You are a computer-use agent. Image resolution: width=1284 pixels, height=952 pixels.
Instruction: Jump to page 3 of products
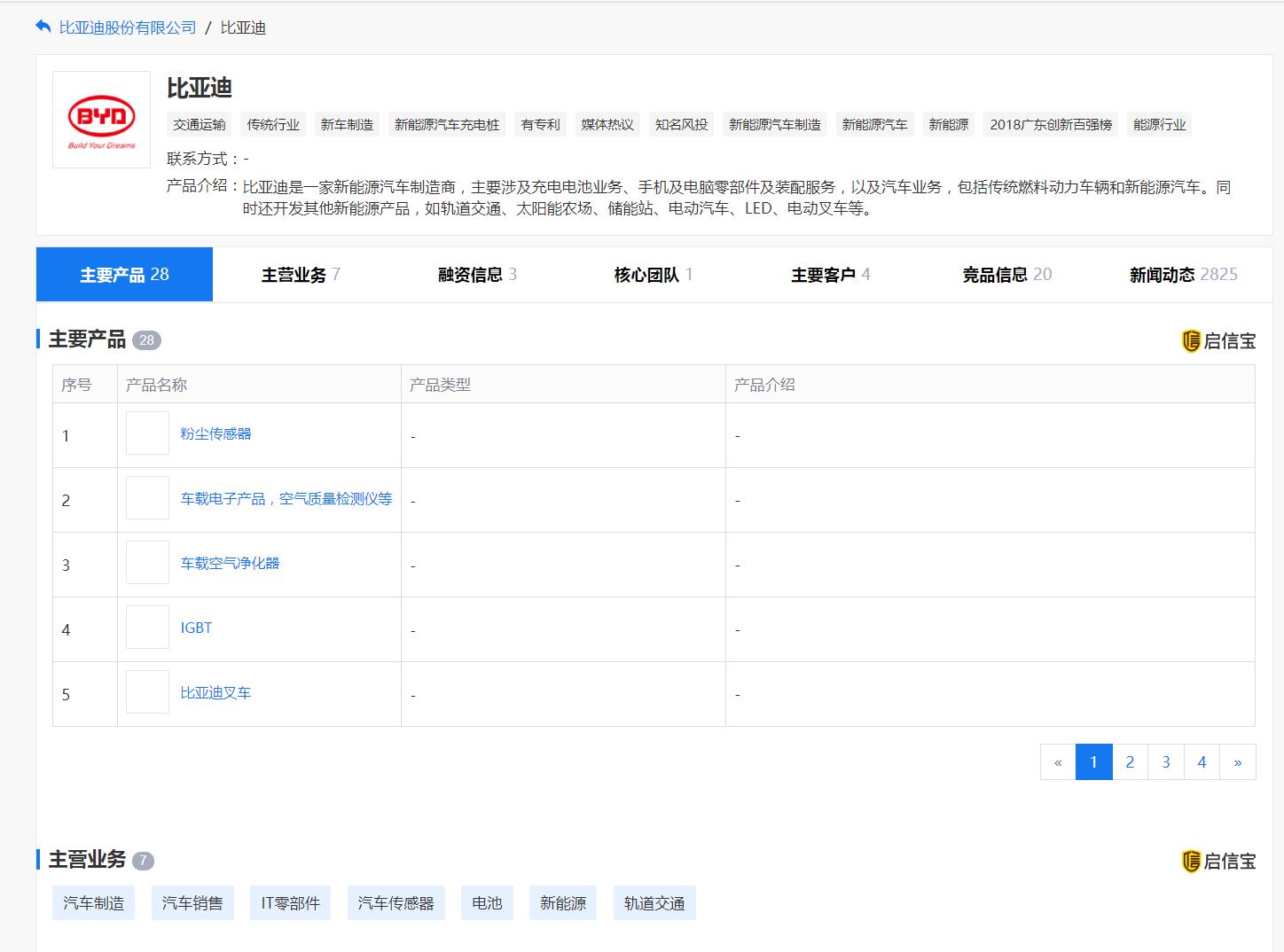click(1166, 762)
